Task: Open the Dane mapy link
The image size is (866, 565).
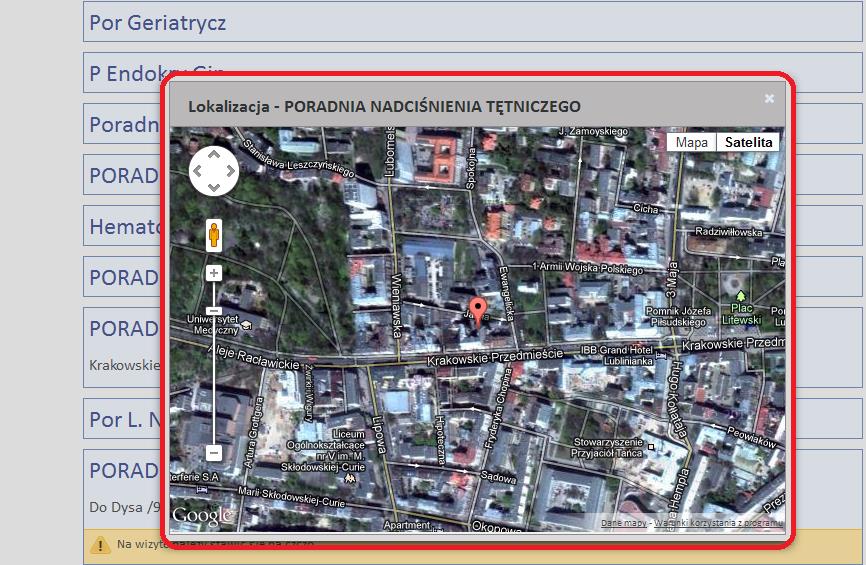Action: [623, 522]
